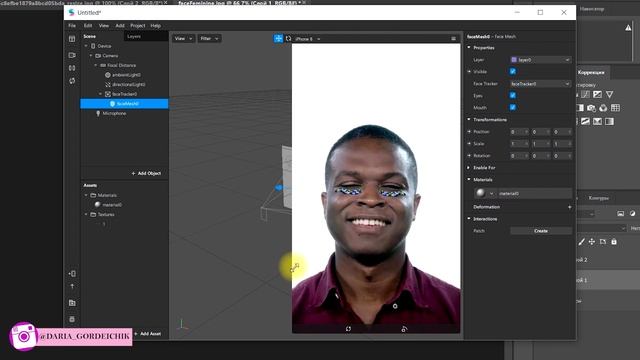
Task: Open the Filter dropdown in viewport
Action: pyautogui.click(x=209, y=38)
